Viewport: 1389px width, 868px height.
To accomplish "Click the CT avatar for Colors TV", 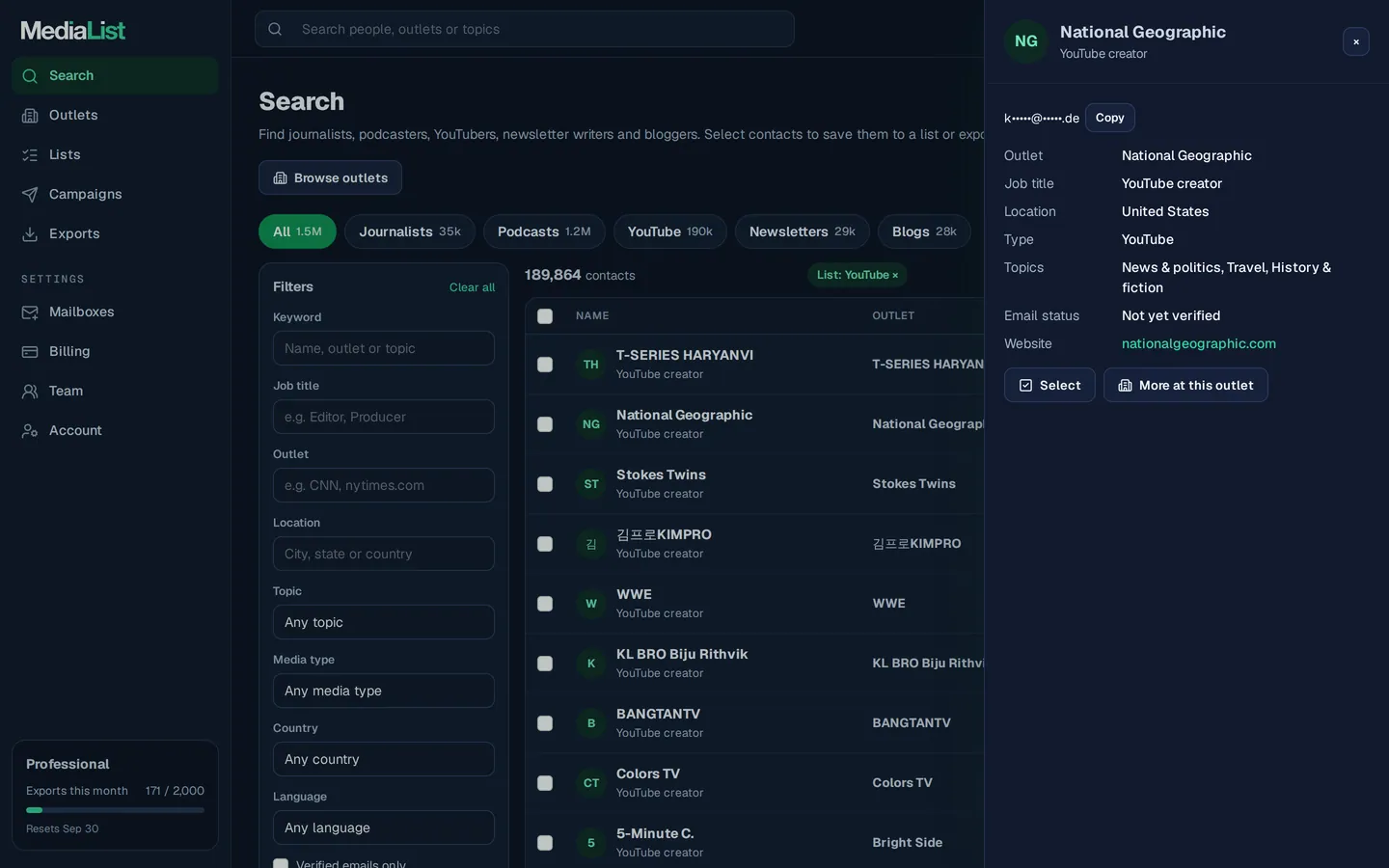I will (591, 783).
